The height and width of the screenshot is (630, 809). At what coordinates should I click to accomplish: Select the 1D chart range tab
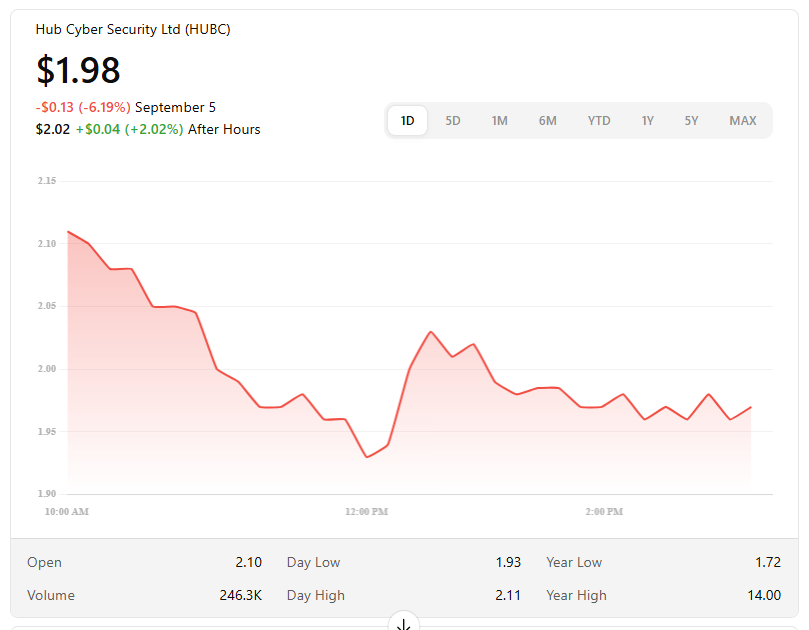[407, 121]
